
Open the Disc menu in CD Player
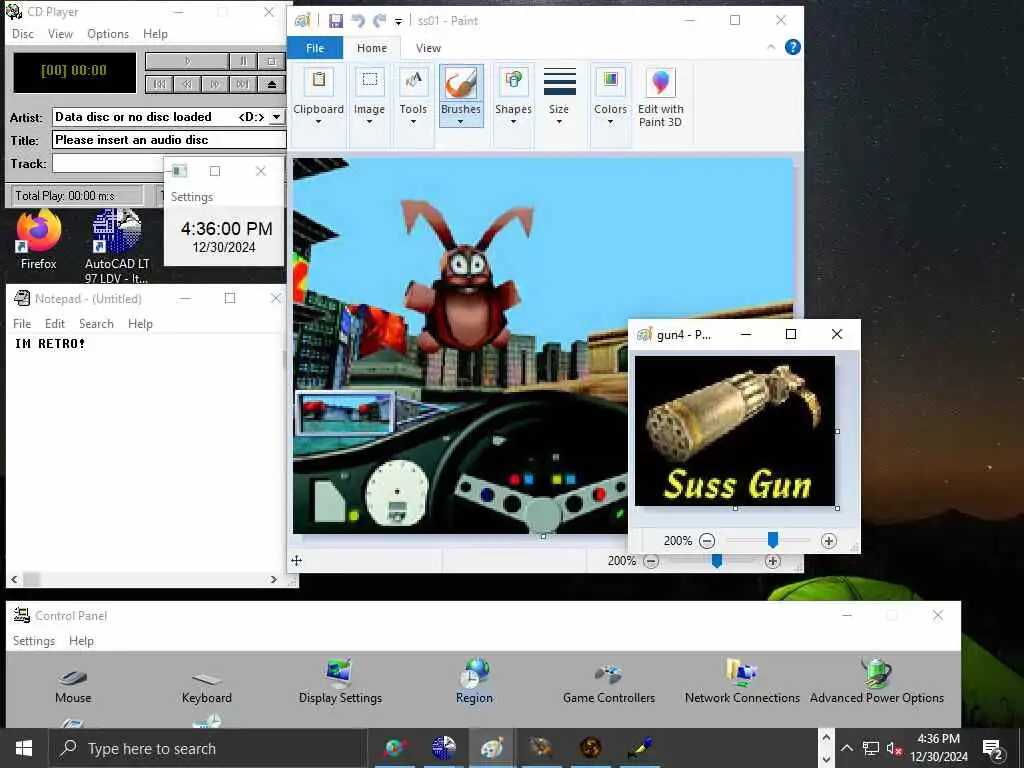tap(23, 34)
